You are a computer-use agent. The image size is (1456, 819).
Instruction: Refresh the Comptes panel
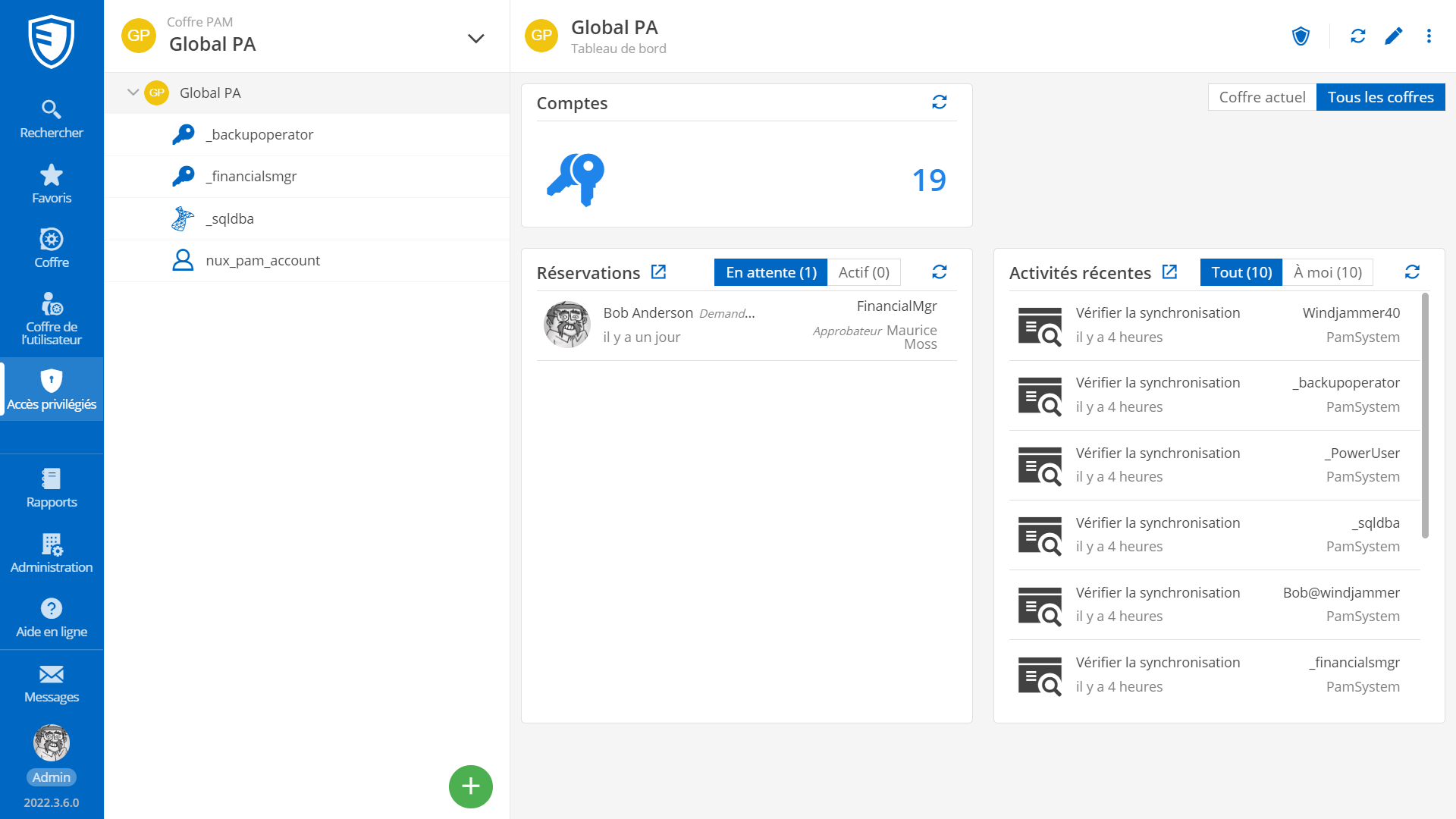pos(939,102)
